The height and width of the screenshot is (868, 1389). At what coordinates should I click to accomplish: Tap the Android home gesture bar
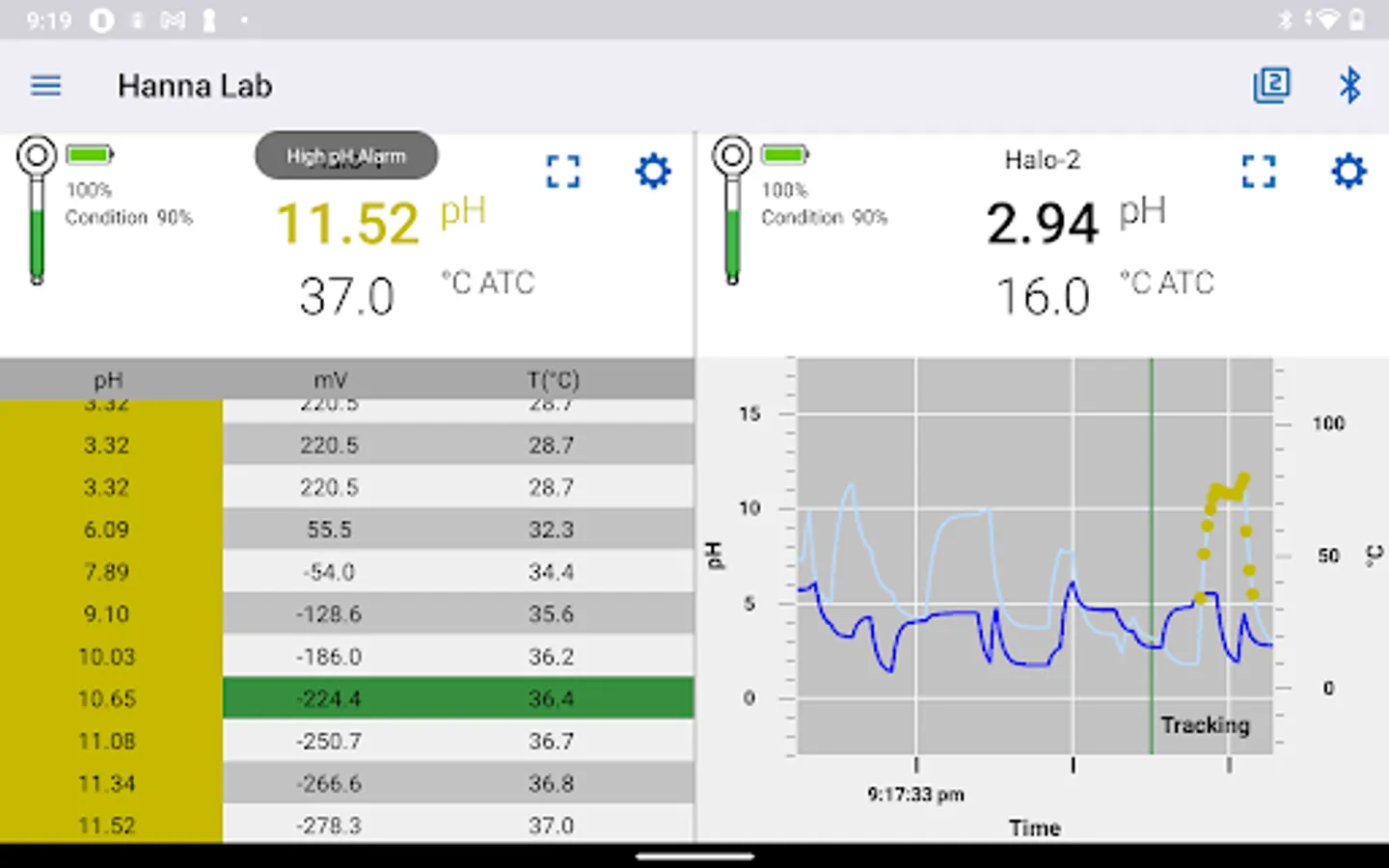(694, 855)
